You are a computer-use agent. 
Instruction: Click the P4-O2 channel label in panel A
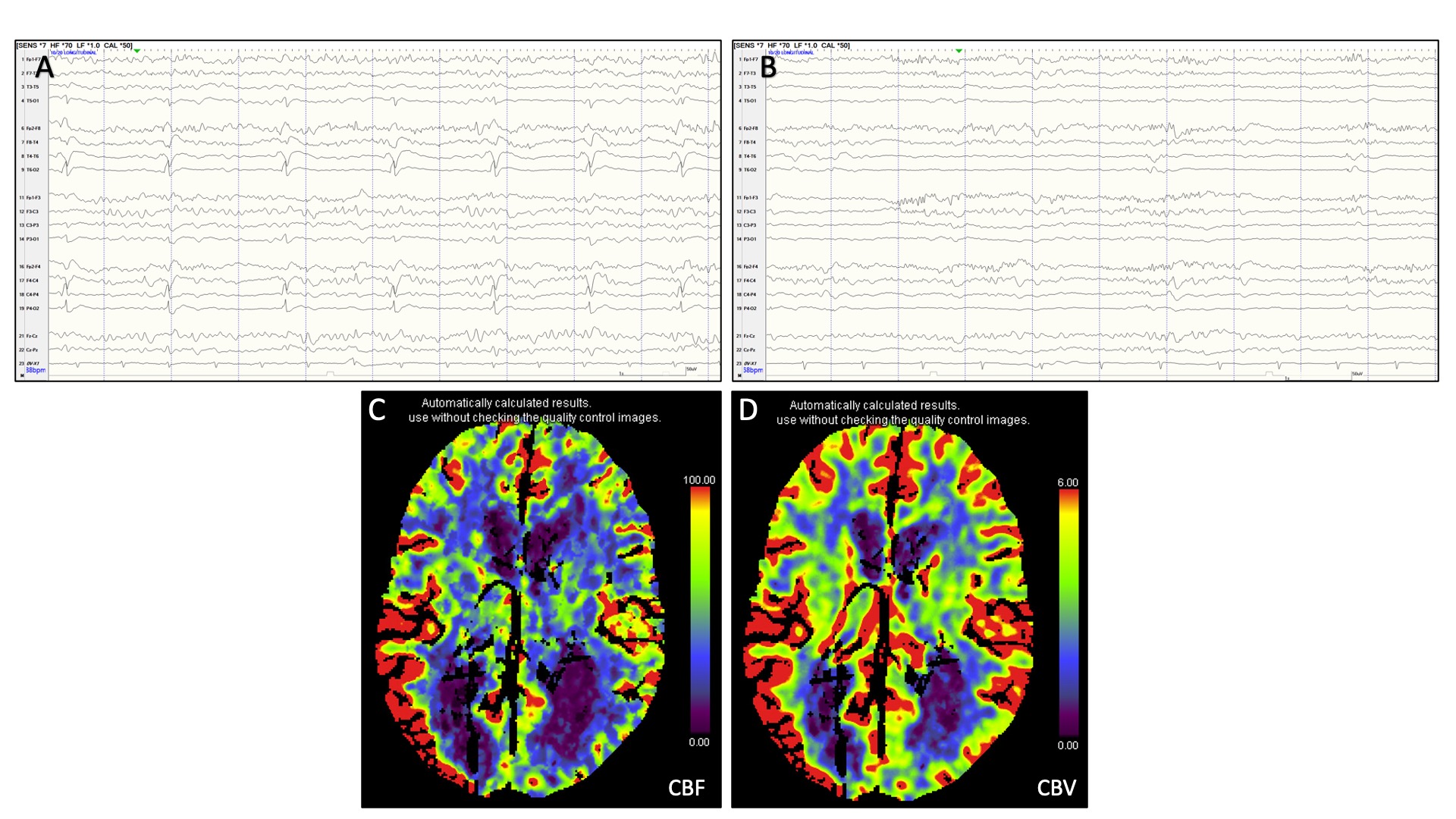pyautogui.click(x=32, y=309)
